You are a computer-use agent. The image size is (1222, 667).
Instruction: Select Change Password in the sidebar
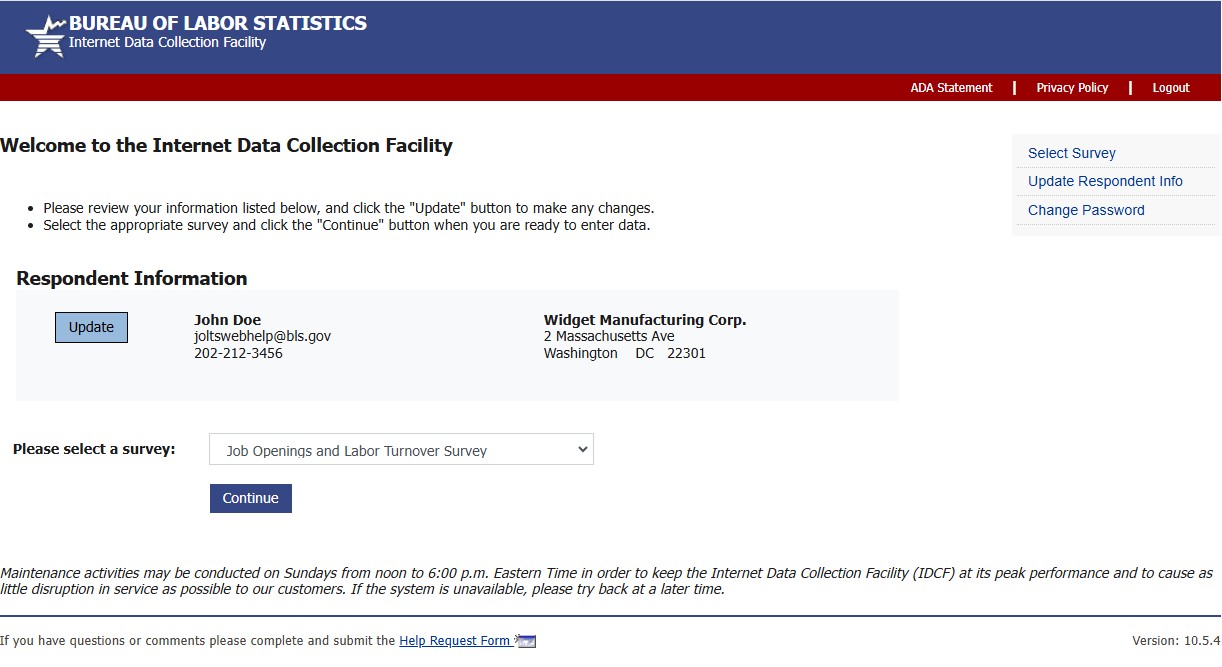coord(1086,210)
